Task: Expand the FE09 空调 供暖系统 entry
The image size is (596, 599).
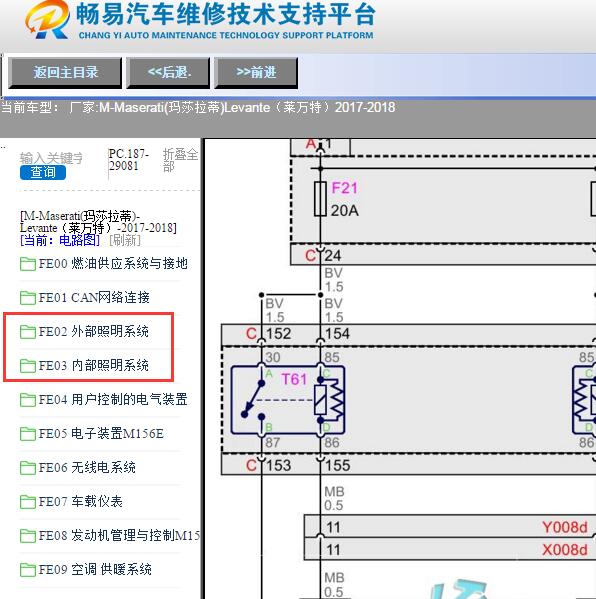Action: pos(95,570)
